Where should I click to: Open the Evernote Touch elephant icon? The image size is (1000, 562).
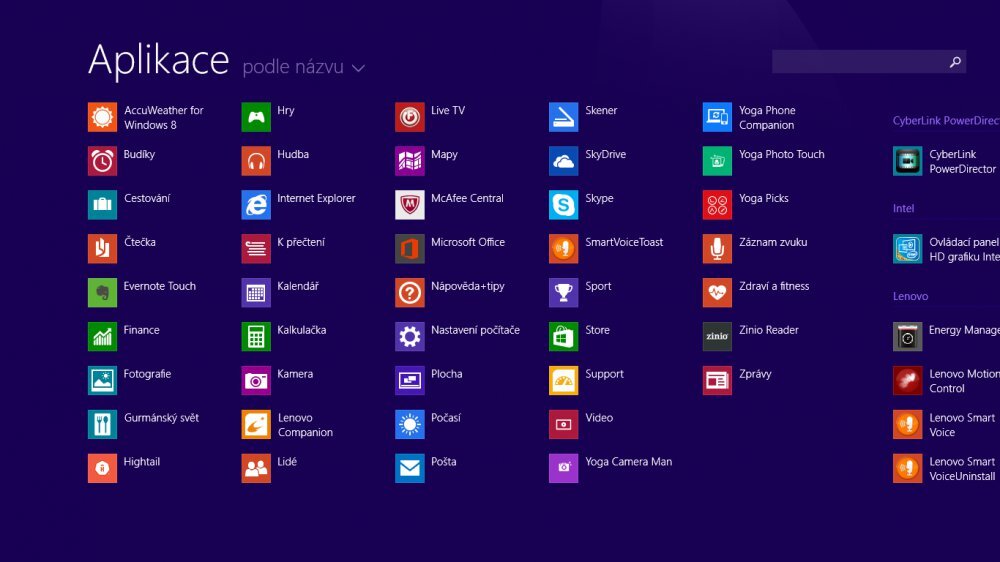coord(102,293)
